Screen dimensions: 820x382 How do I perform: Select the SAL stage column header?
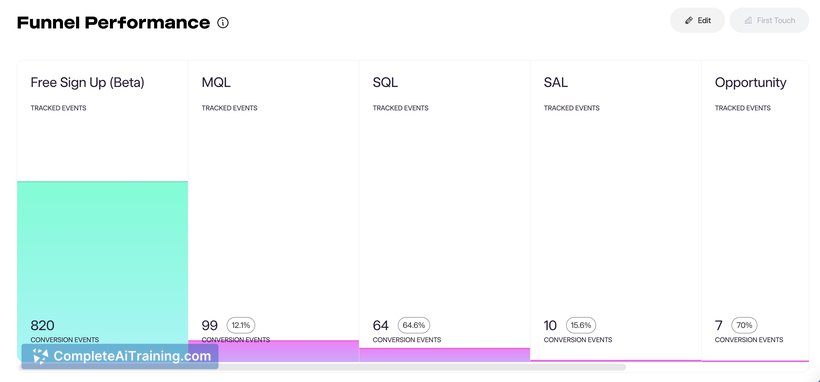[556, 83]
